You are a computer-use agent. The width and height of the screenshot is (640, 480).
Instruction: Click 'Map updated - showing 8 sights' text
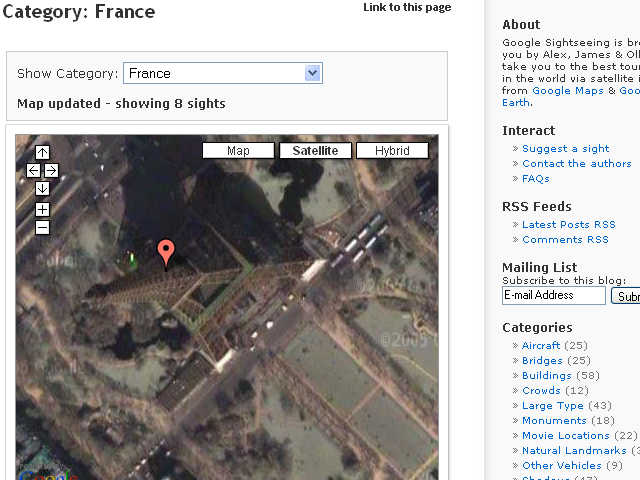(x=121, y=104)
